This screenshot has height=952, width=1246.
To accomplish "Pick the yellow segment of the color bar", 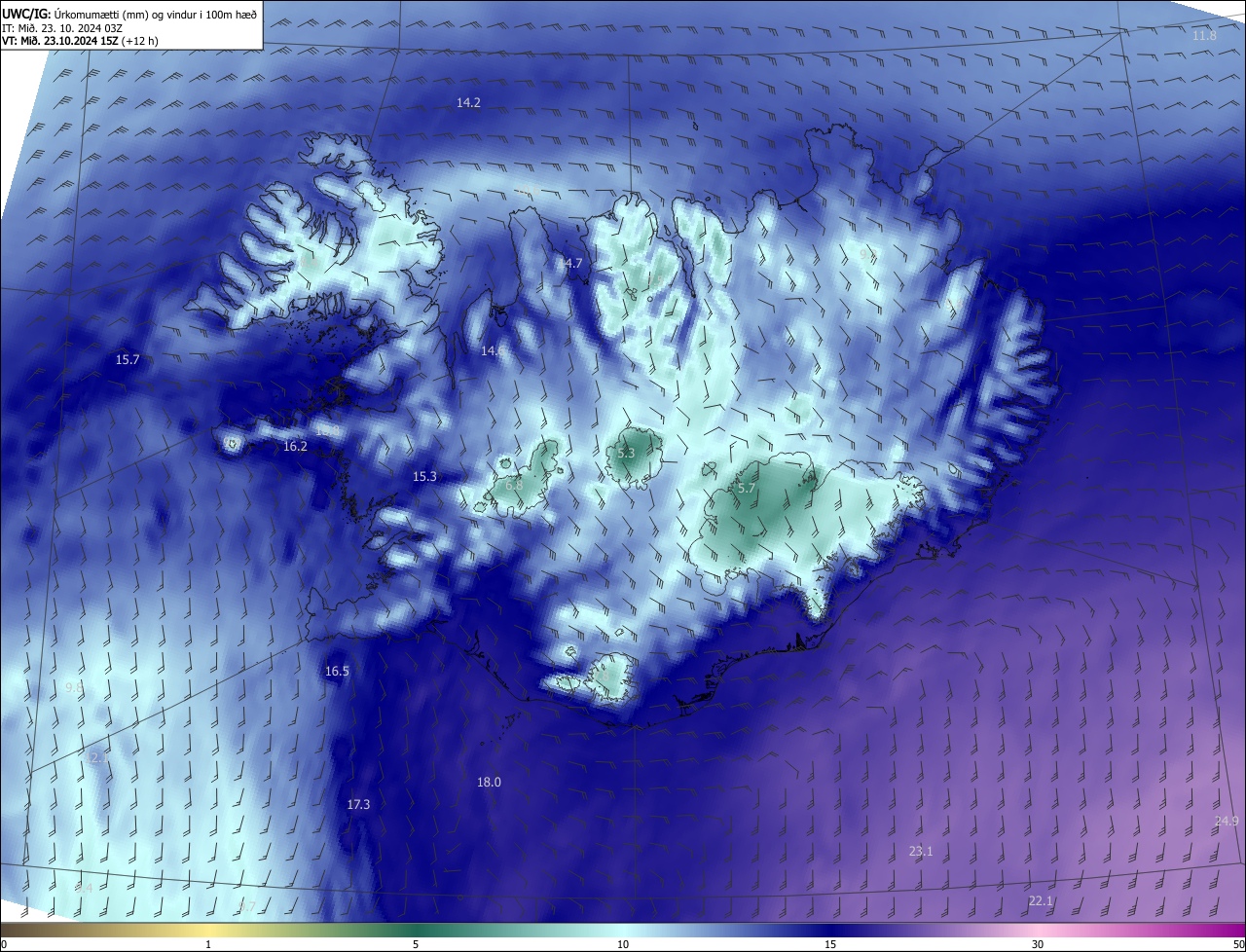I will point(208,931).
